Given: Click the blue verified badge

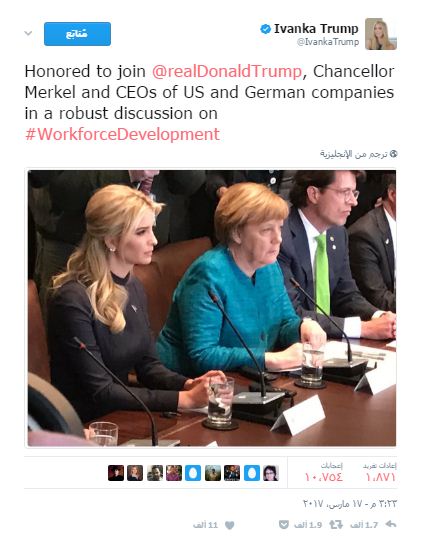Looking at the screenshot, I should tap(265, 29).
